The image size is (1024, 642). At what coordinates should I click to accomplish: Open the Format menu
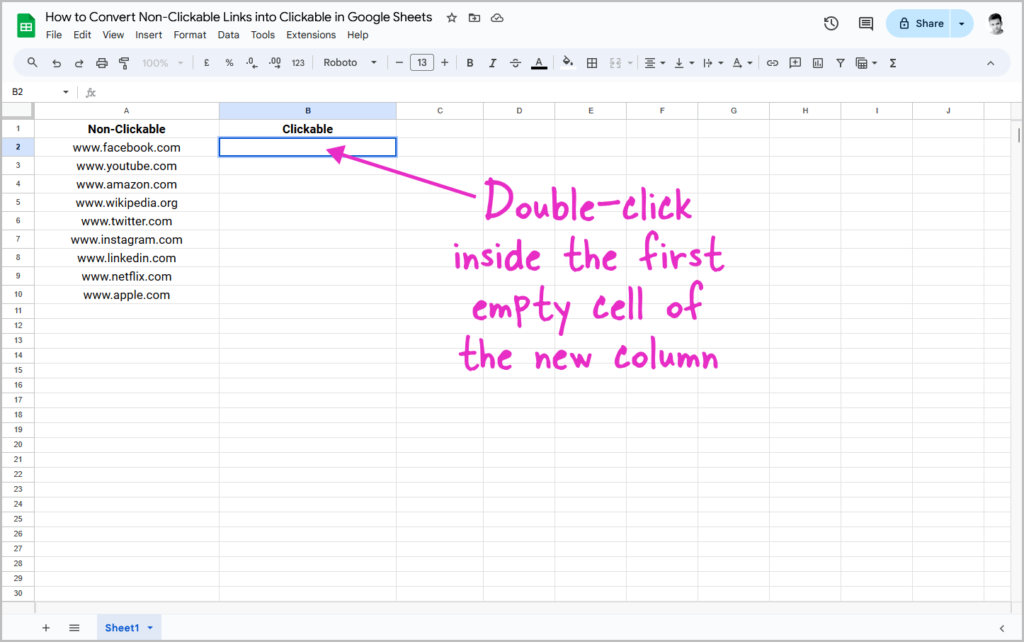click(x=189, y=35)
